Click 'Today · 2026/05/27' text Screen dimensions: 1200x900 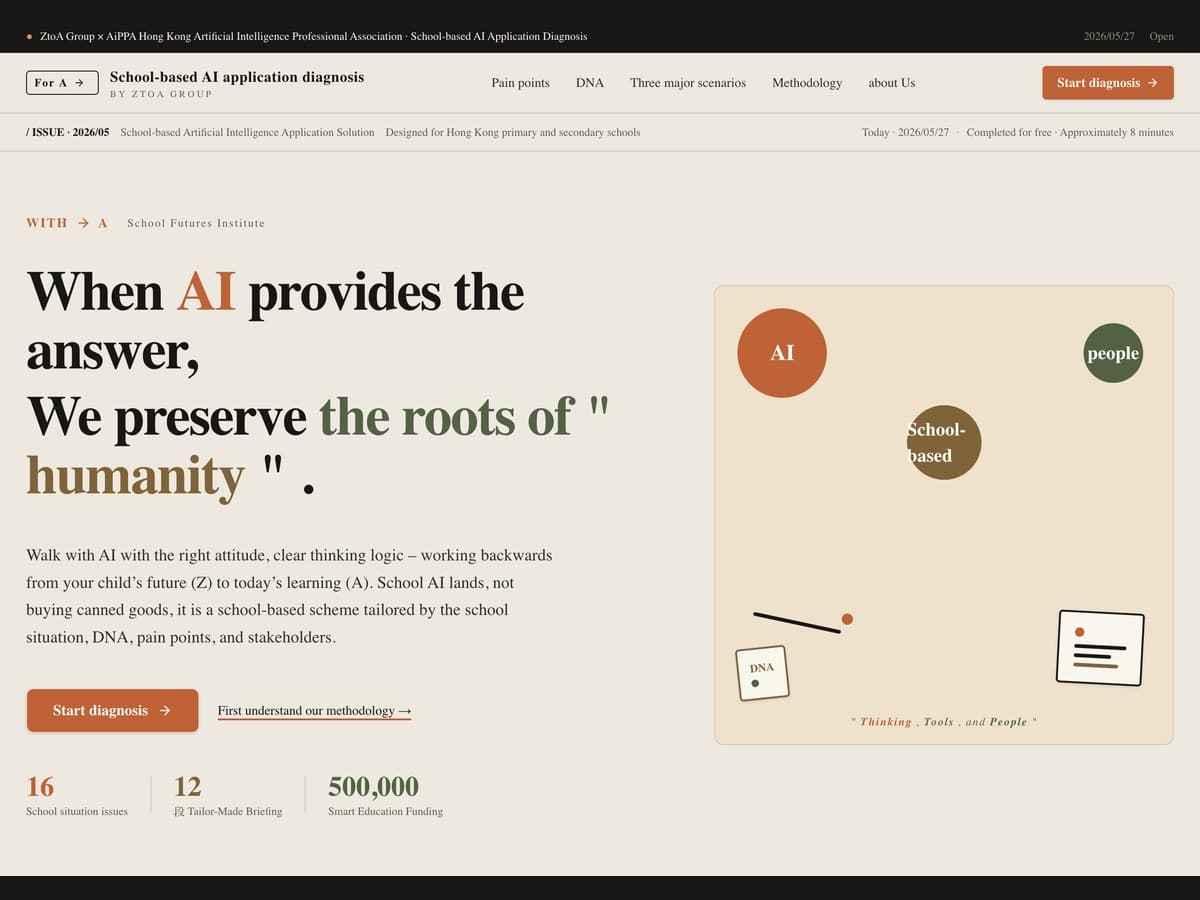pyautogui.click(x=905, y=132)
